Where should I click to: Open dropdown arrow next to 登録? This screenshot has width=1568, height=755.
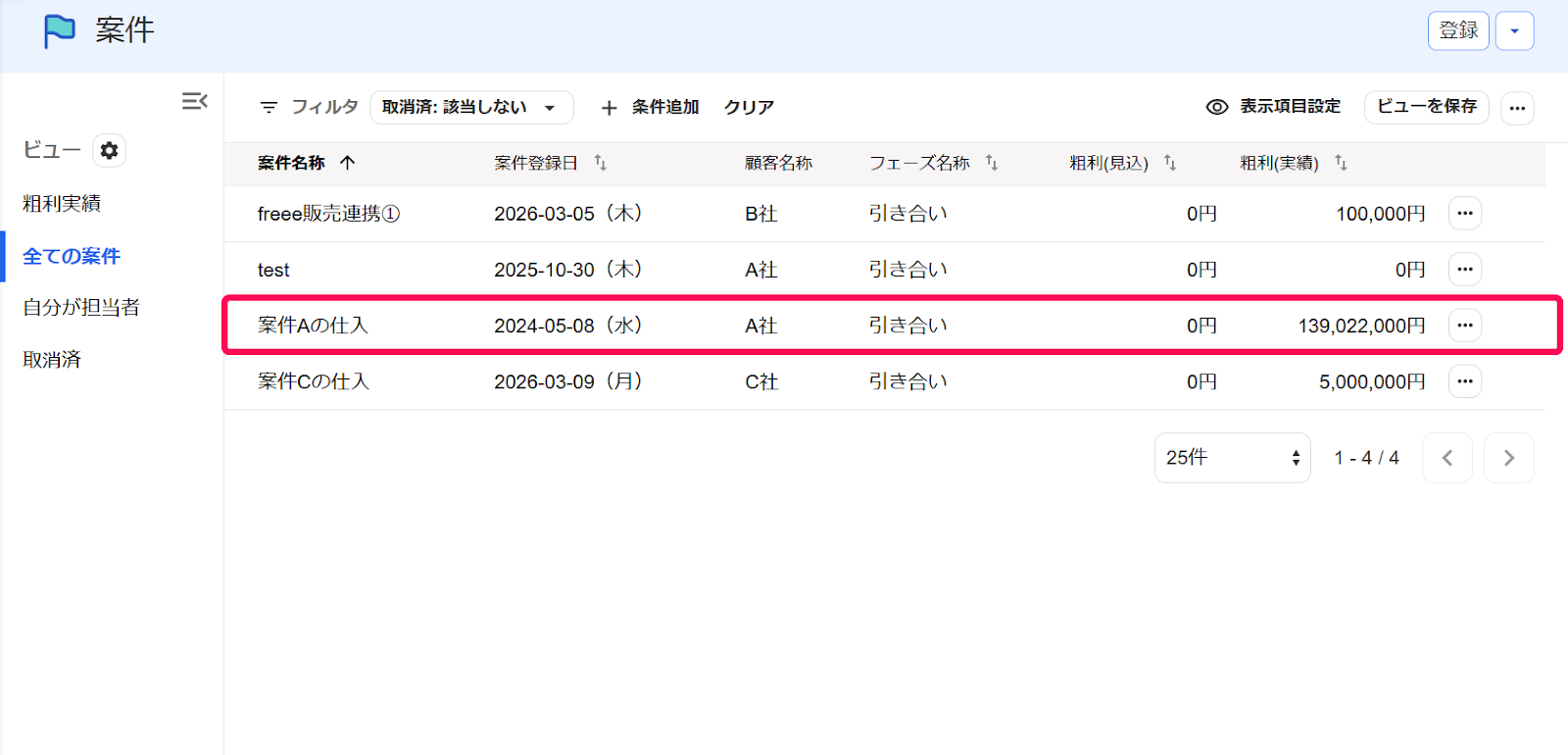(1514, 30)
